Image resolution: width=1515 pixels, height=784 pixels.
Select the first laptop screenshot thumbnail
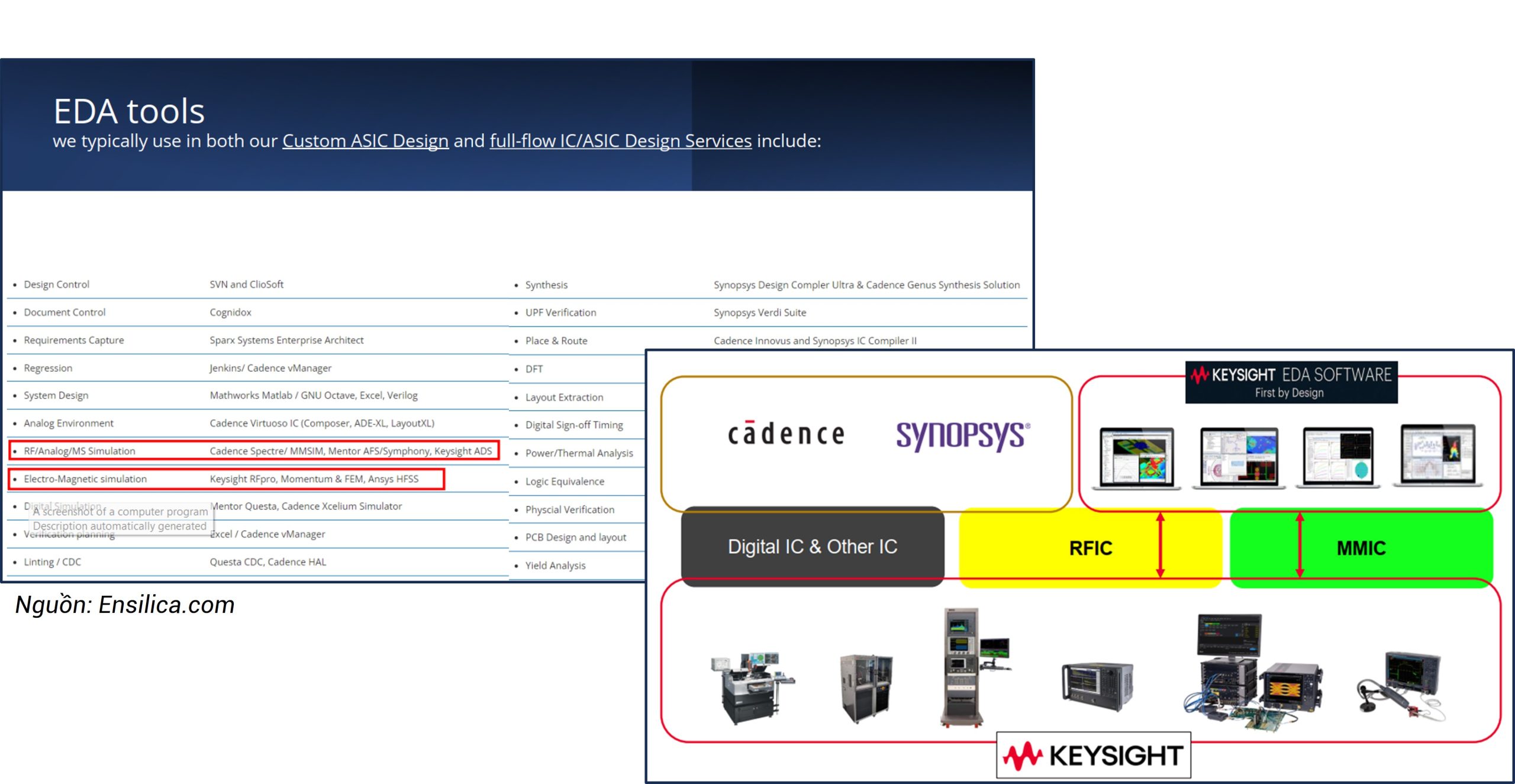tap(1136, 458)
